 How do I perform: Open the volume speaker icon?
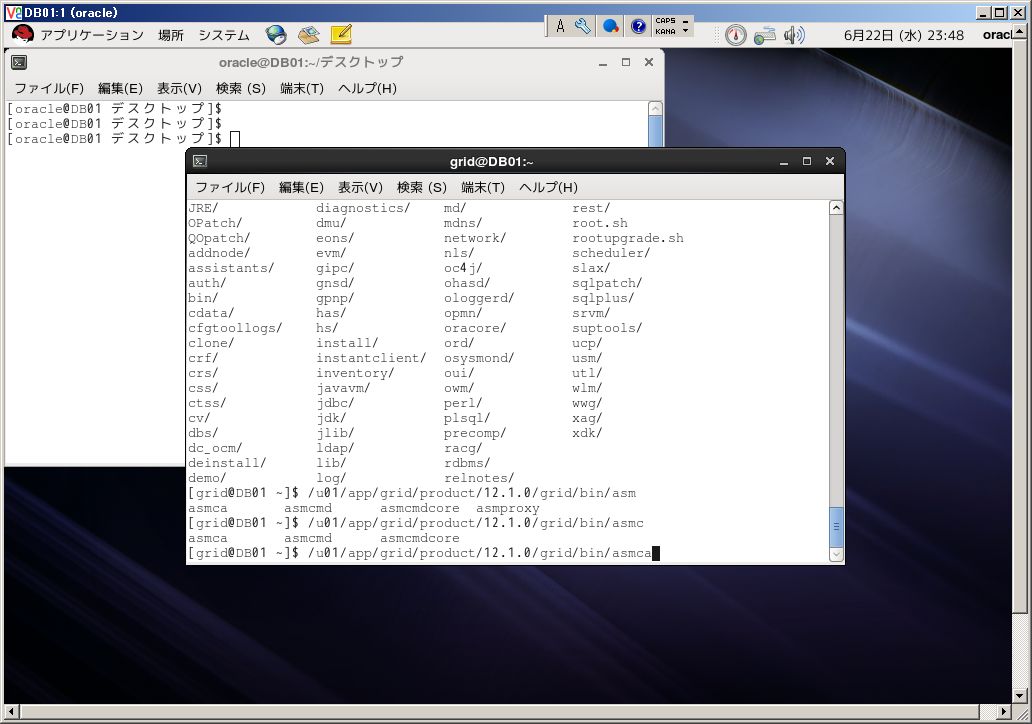pyautogui.click(x=794, y=35)
